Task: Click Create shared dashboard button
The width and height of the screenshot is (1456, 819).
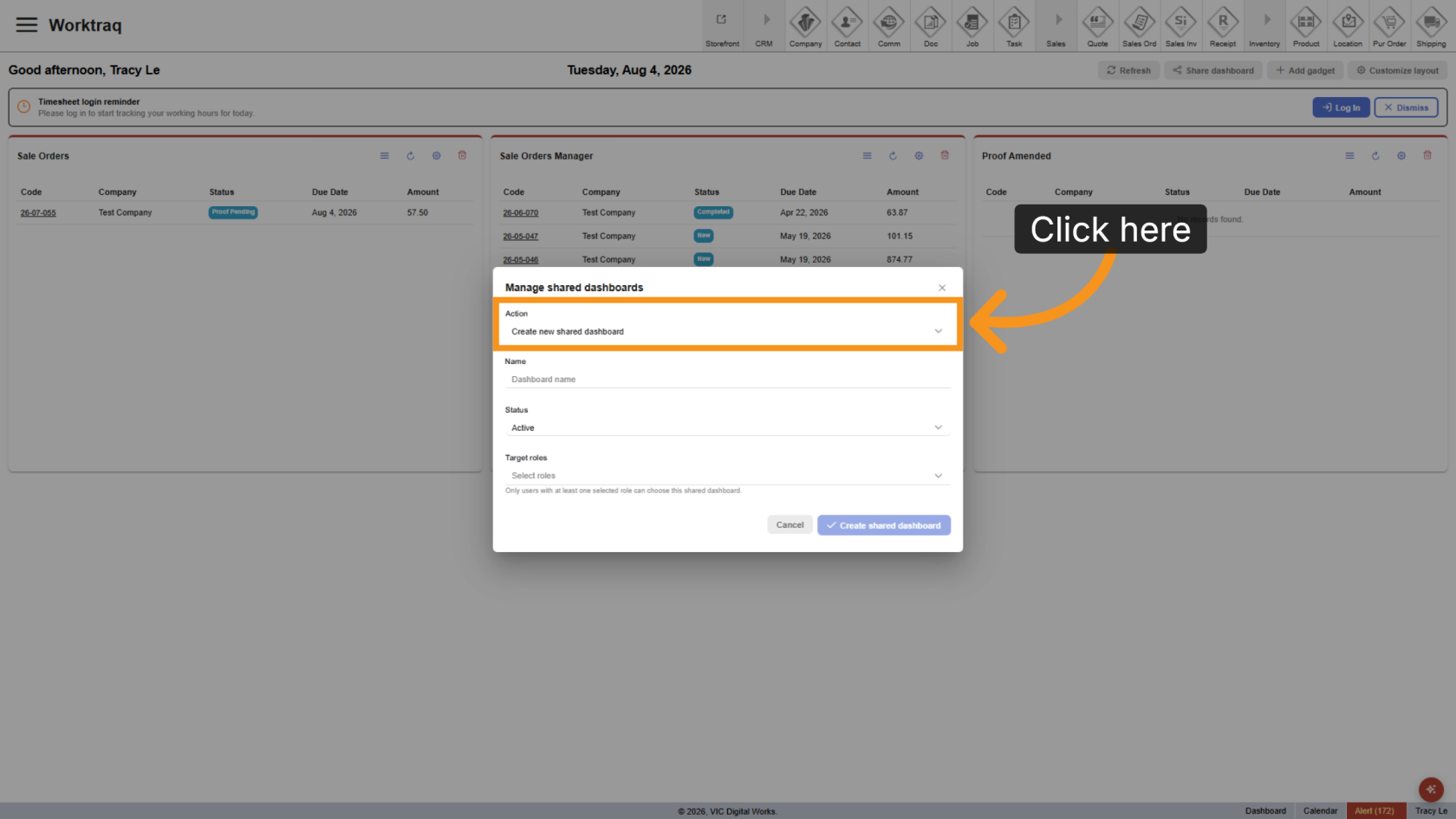Action: pos(884,525)
